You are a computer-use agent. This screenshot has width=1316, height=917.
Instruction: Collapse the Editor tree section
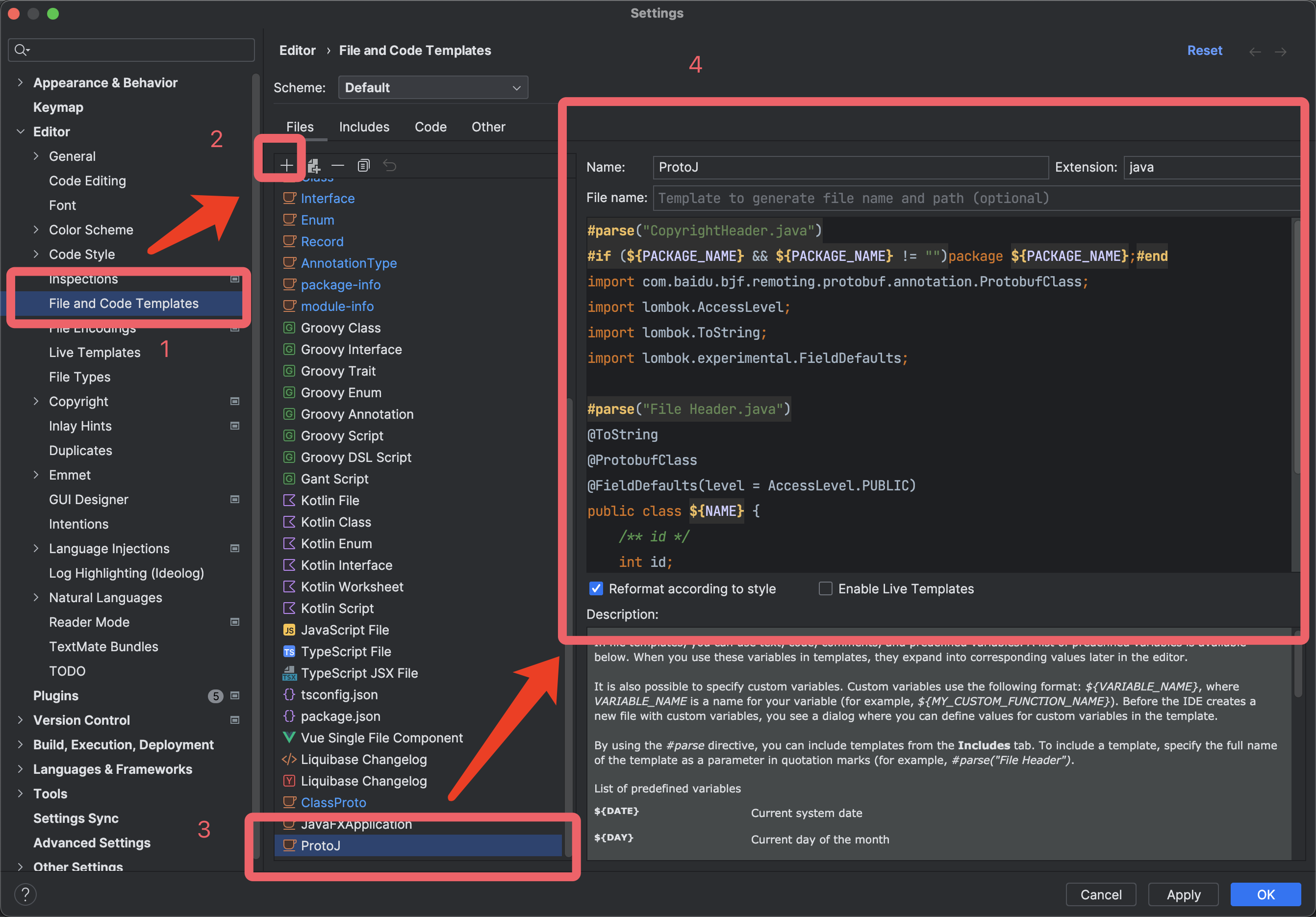20,132
